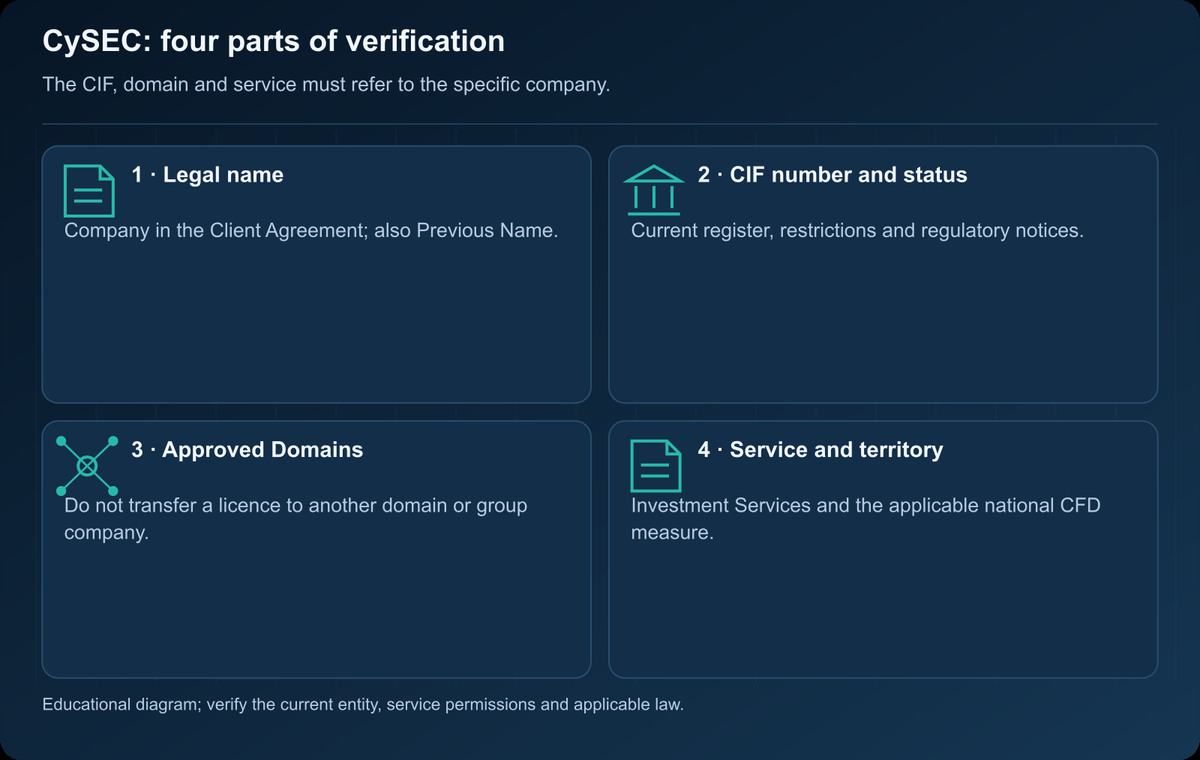
Task: Click text 'Investment Services and the applicable national CFD'
Action: click(x=866, y=506)
